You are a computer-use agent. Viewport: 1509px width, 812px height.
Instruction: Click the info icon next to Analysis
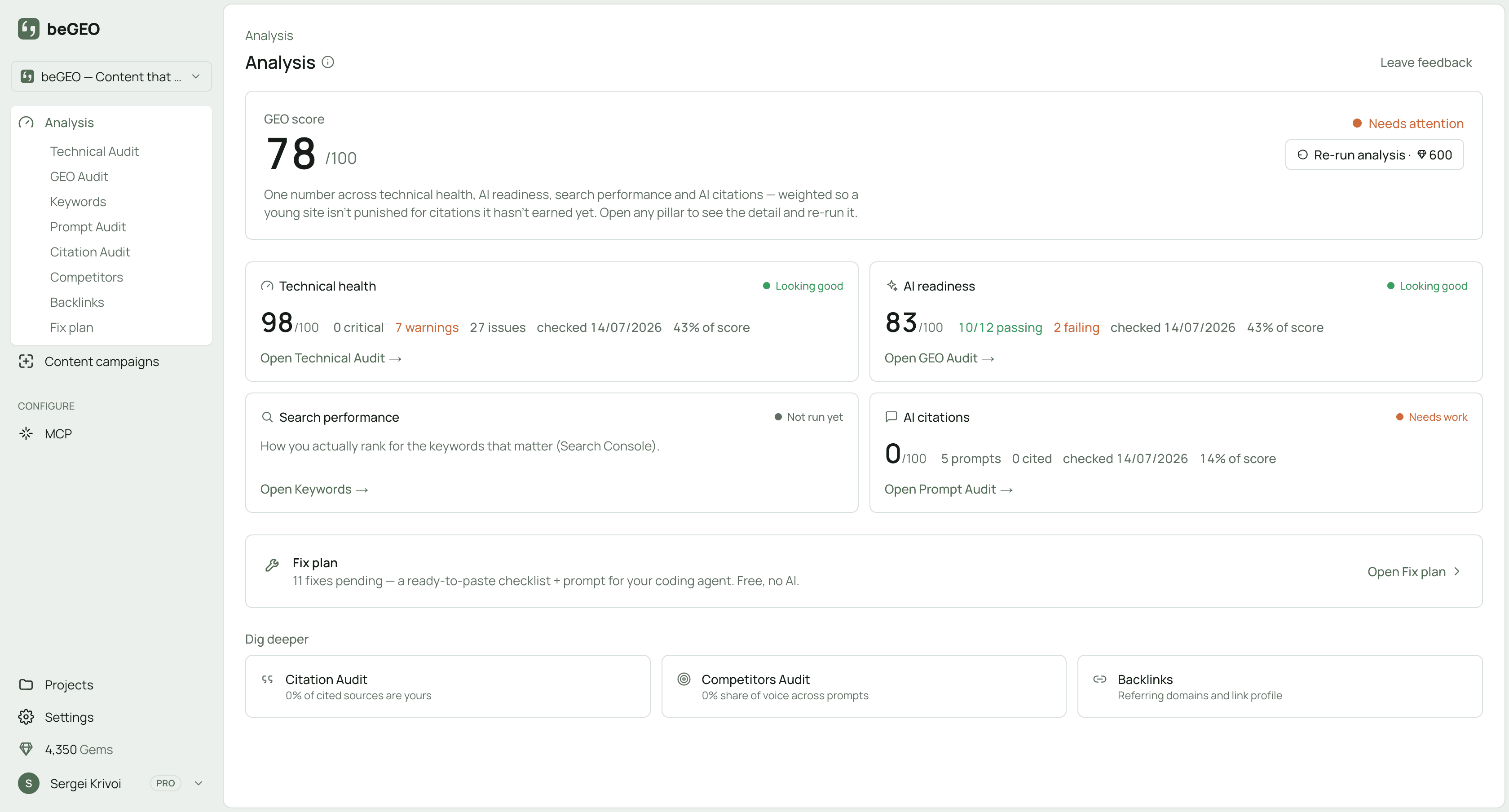point(328,62)
